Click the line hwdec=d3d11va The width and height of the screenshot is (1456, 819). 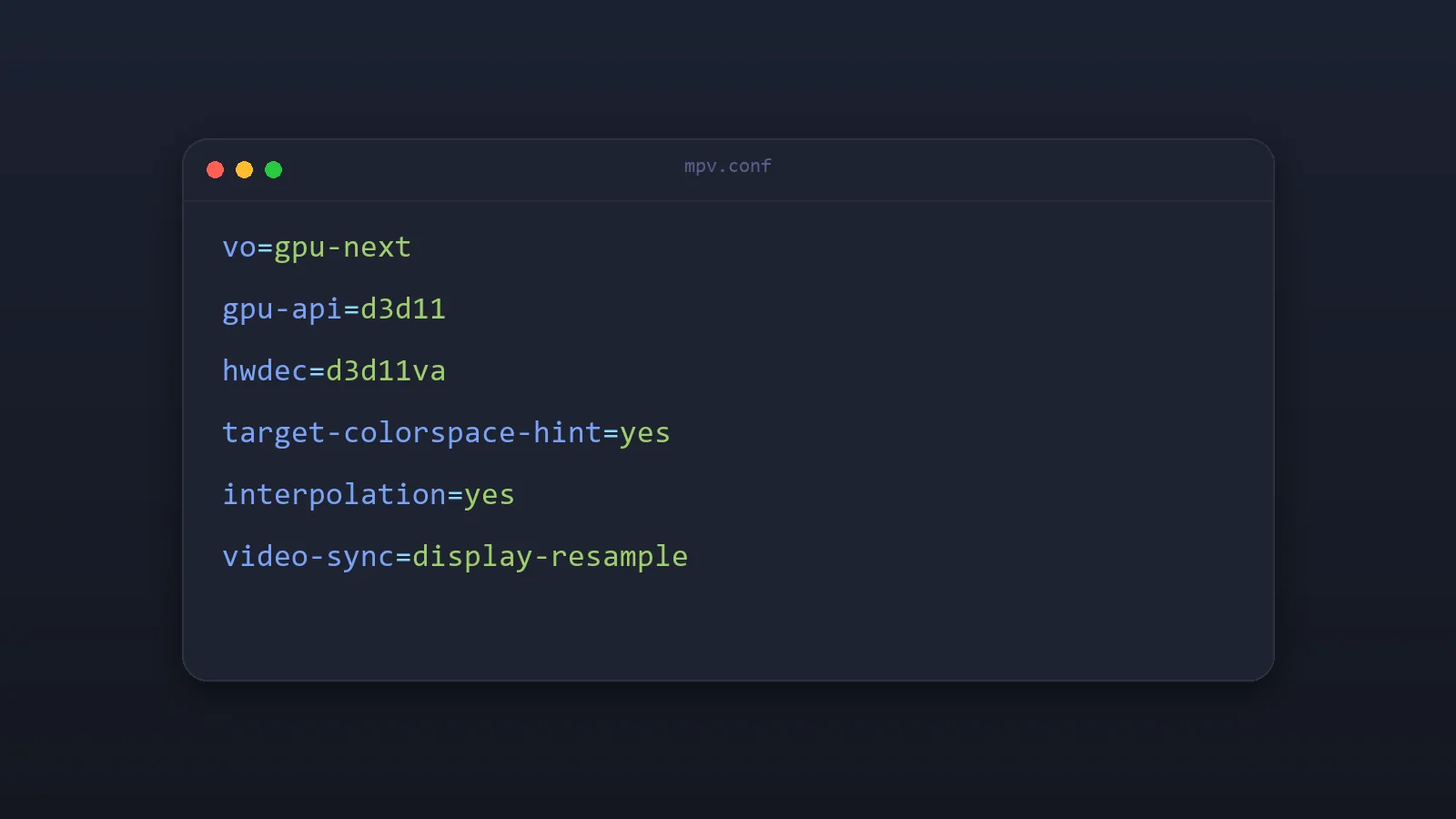point(334,371)
